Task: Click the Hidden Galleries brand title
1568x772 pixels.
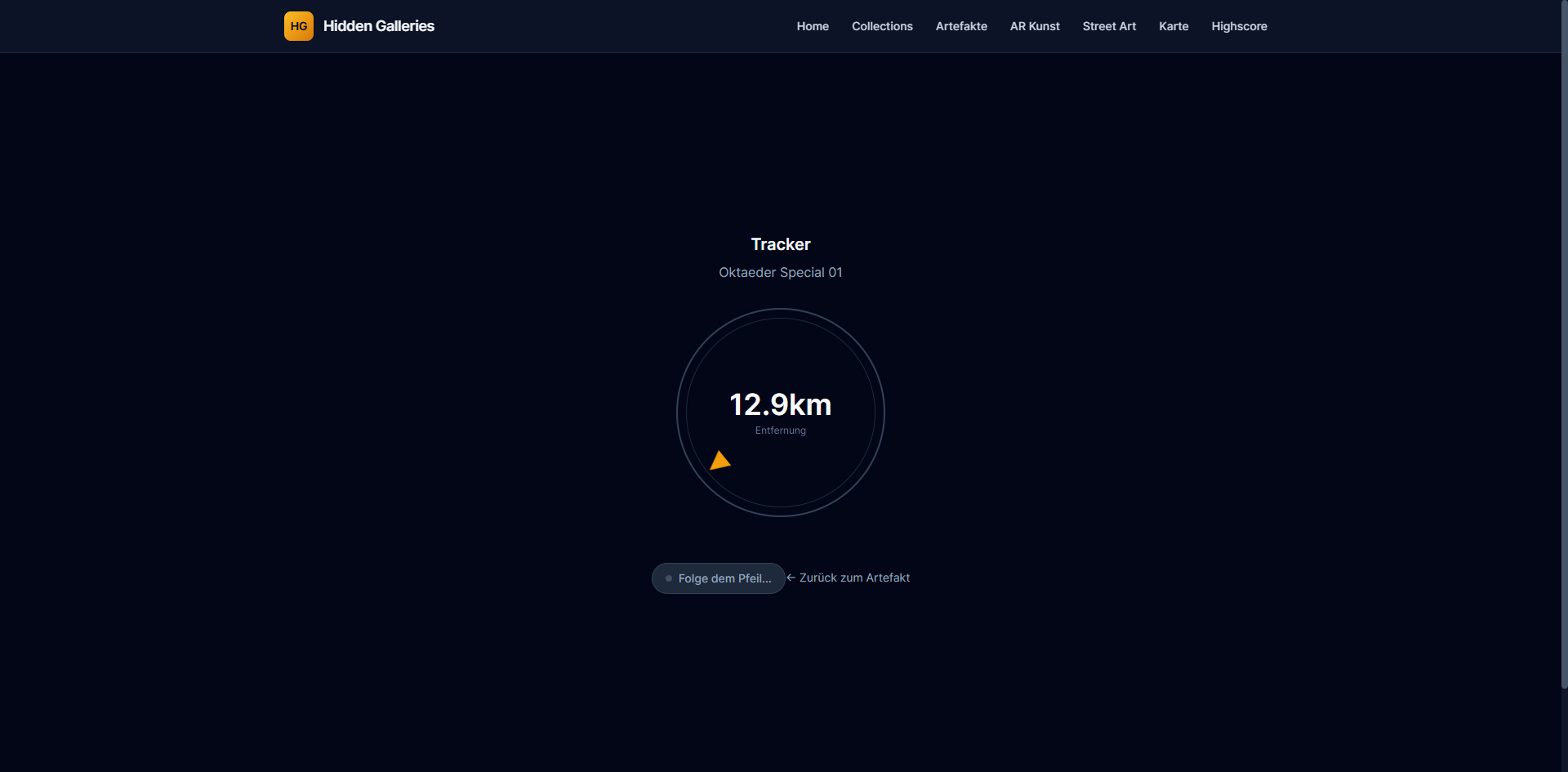Action: point(378,26)
